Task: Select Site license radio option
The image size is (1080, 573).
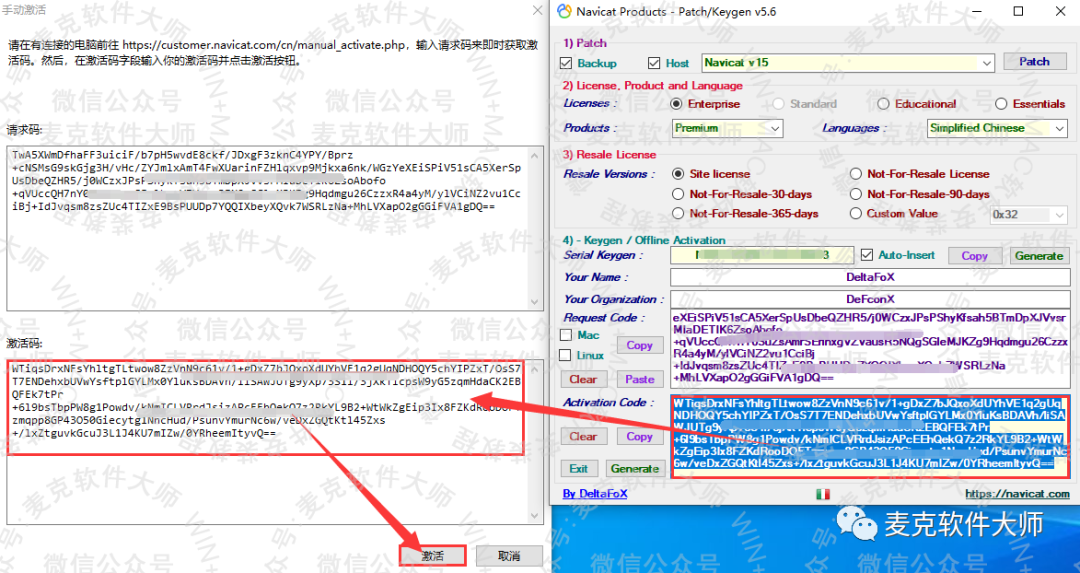Action: click(x=678, y=174)
